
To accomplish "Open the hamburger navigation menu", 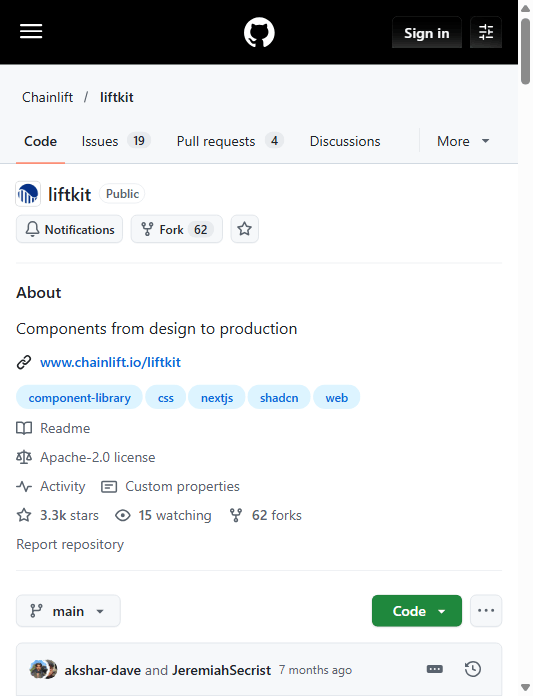I will click(x=31, y=32).
